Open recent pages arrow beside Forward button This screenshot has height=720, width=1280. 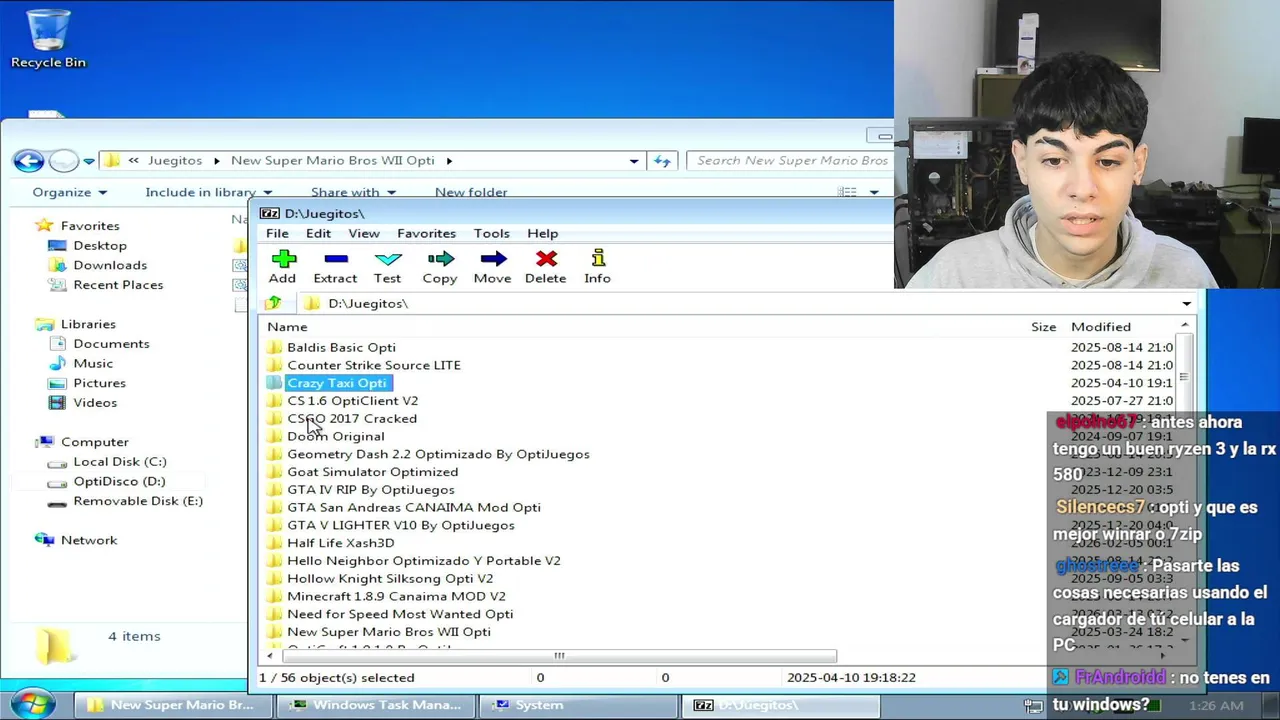coord(89,160)
